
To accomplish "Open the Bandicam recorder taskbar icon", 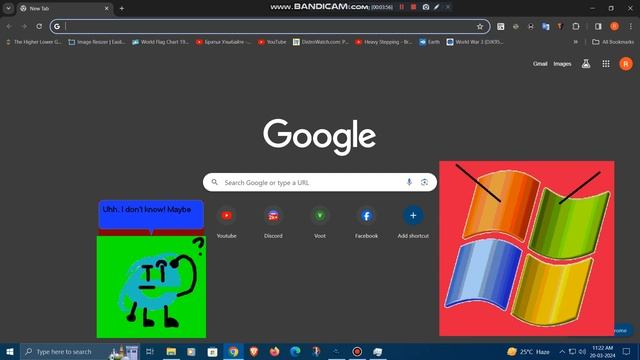I will click(x=357, y=351).
